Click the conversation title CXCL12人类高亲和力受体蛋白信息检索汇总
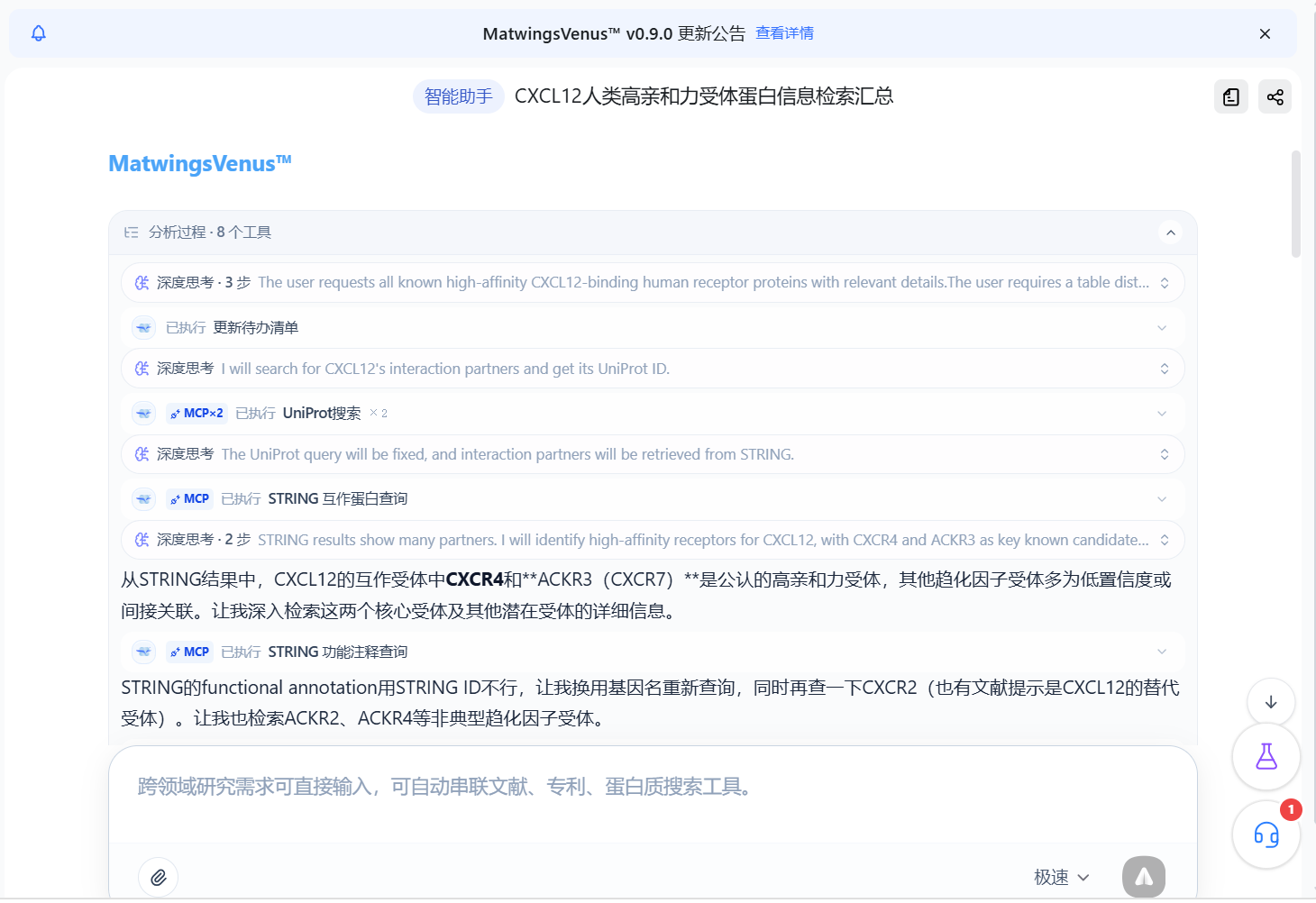Image resolution: width=1316 pixels, height=903 pixels. 704,96
